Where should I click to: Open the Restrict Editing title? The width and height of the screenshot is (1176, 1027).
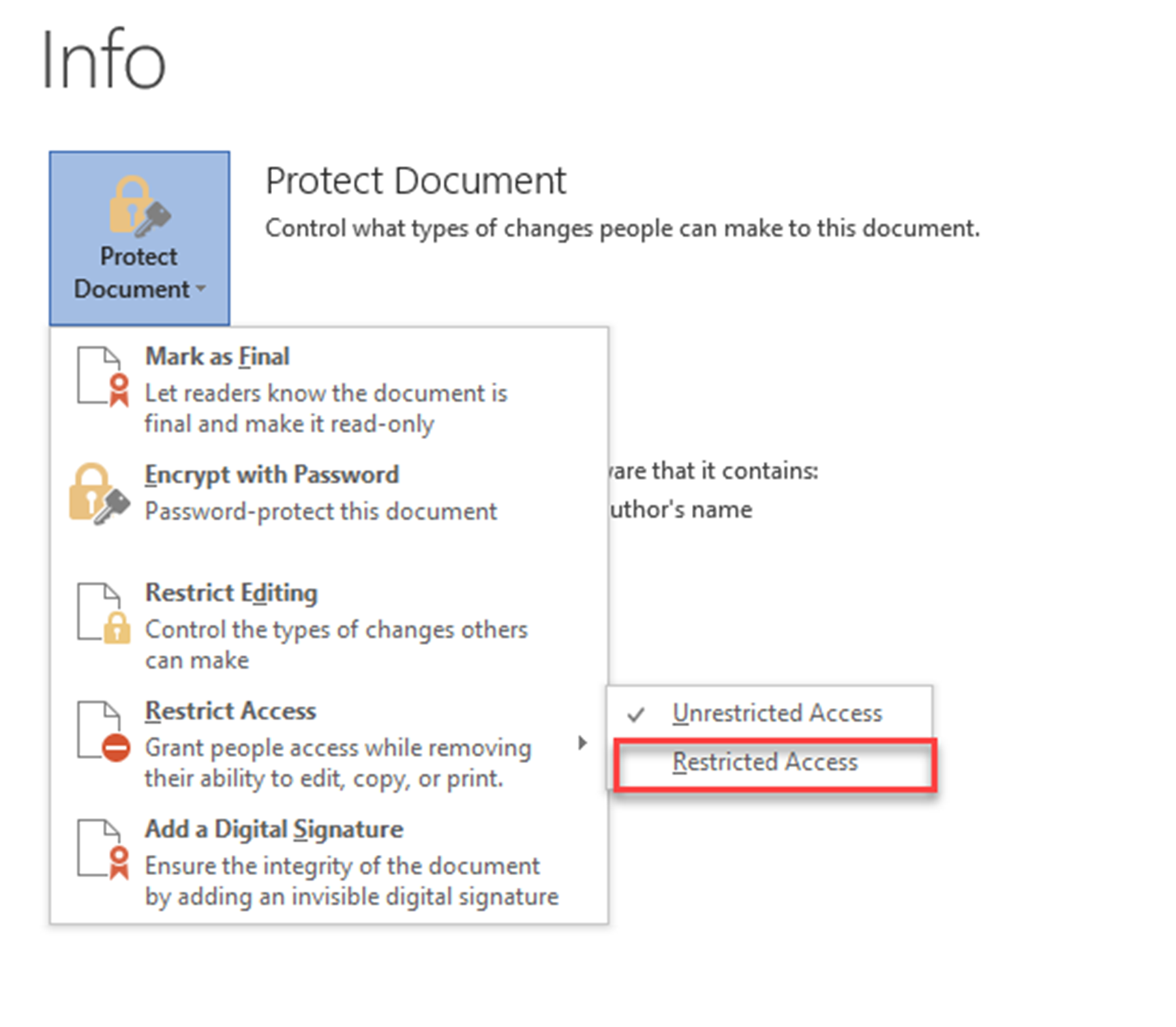(x=231, y=593)
